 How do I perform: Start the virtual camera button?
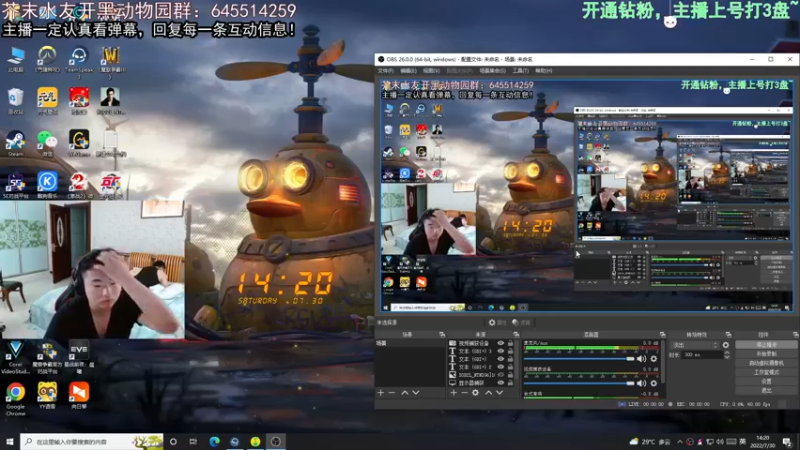[766, 363]
